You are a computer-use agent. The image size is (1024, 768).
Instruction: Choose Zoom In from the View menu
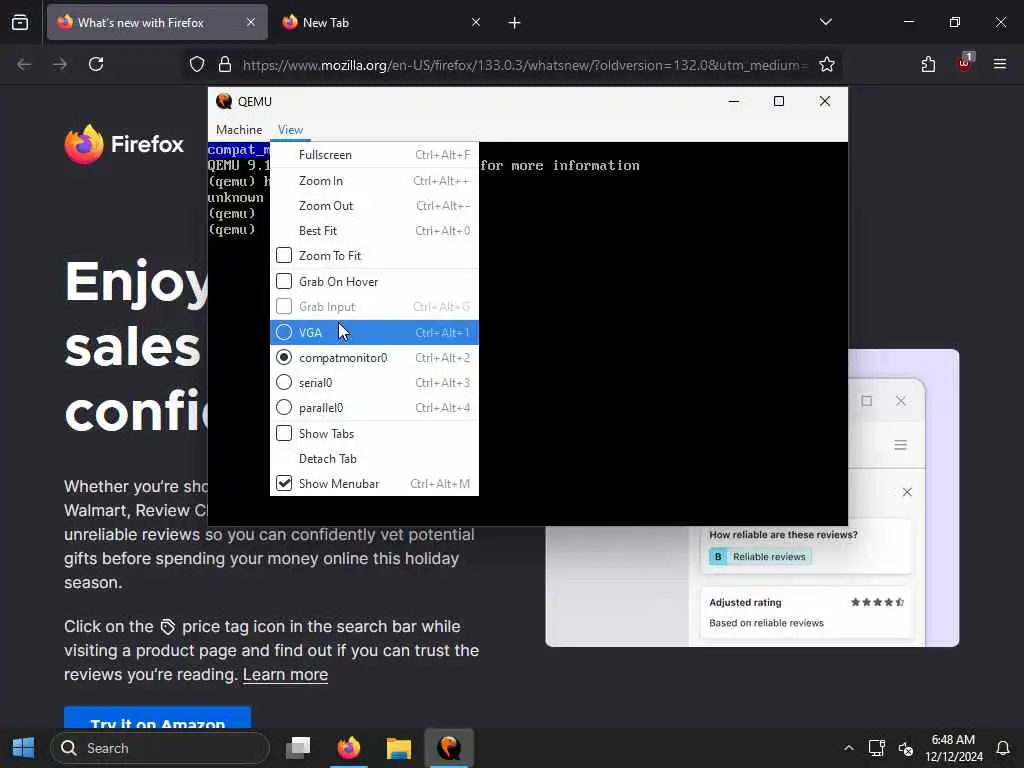click(x=374, y=181)
